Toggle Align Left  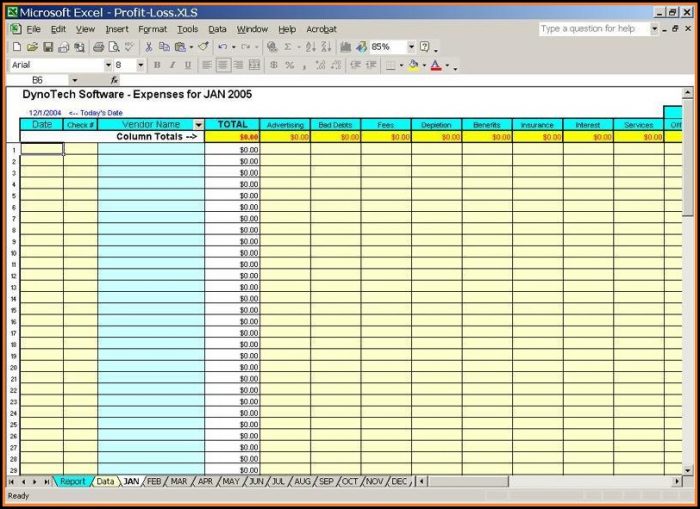(x=207, y=65)
